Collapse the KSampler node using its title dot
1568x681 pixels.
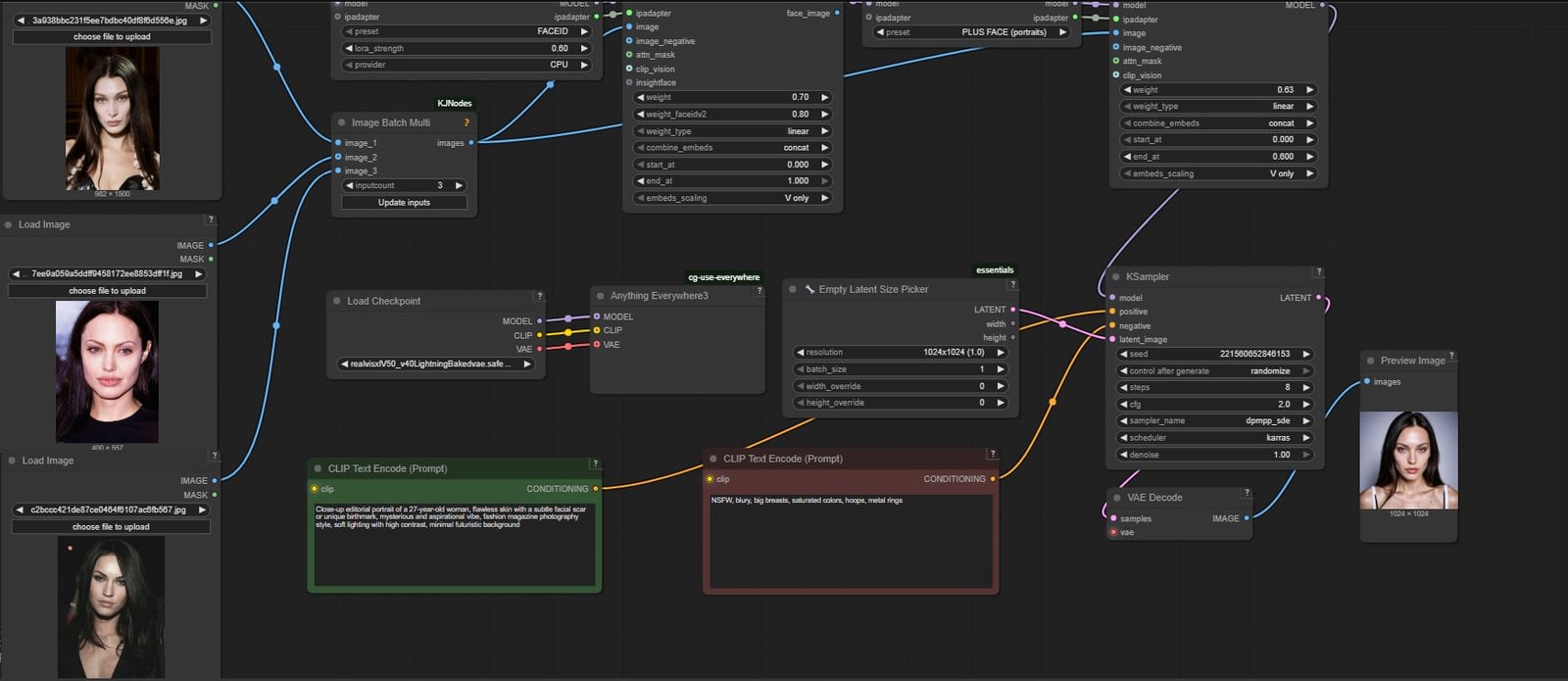1115,277
